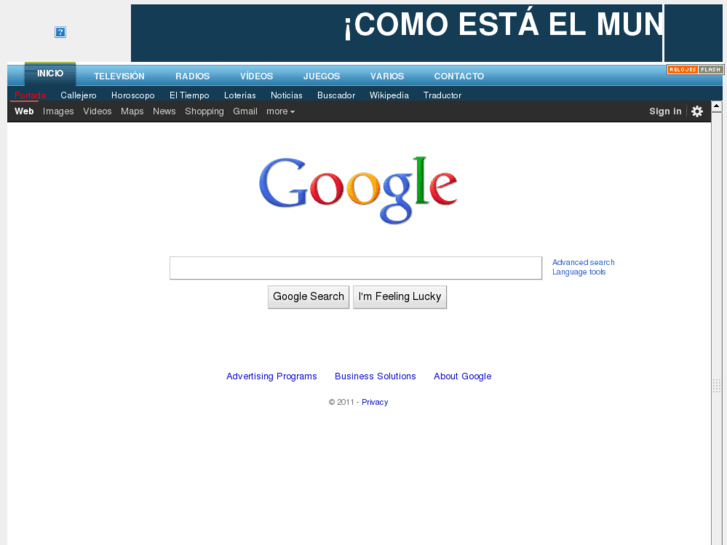Open the TELEVISIÓN tab
Viewport: 727px width, 545px height.
(x=119, y=76)
